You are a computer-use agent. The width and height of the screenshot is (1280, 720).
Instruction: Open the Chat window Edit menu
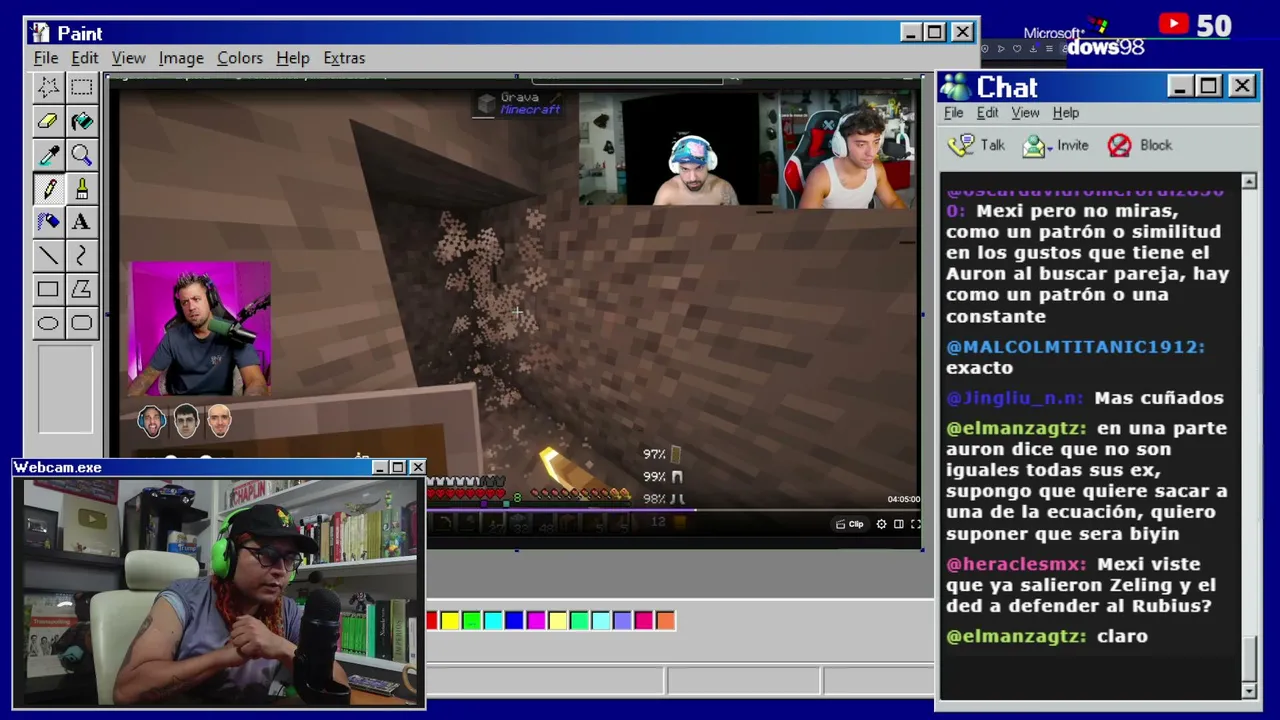tap(988, 113)
